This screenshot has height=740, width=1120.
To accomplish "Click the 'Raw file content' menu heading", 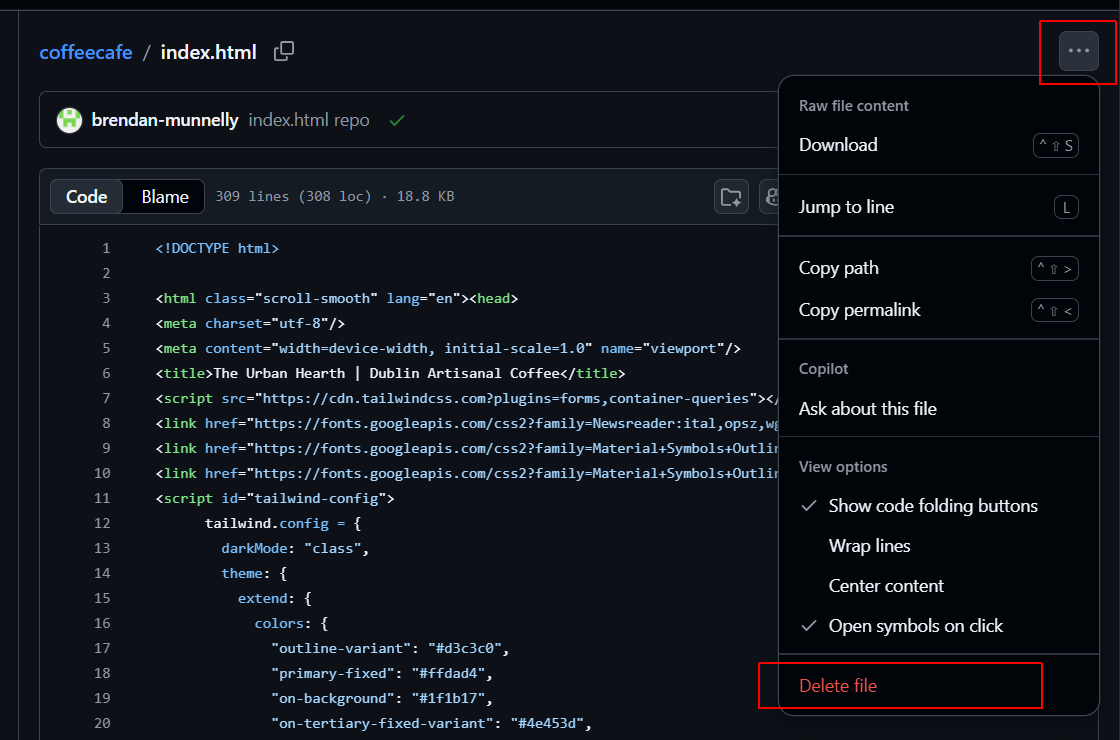I will (854, 106).
